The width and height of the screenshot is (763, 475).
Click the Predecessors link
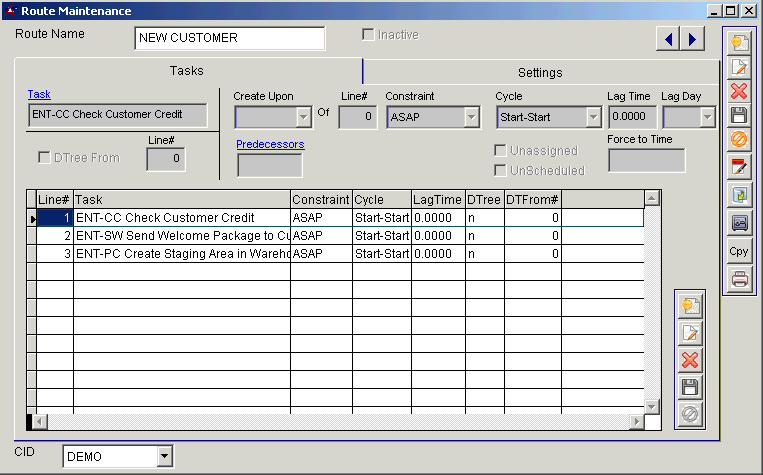click(x=270, y=144)
